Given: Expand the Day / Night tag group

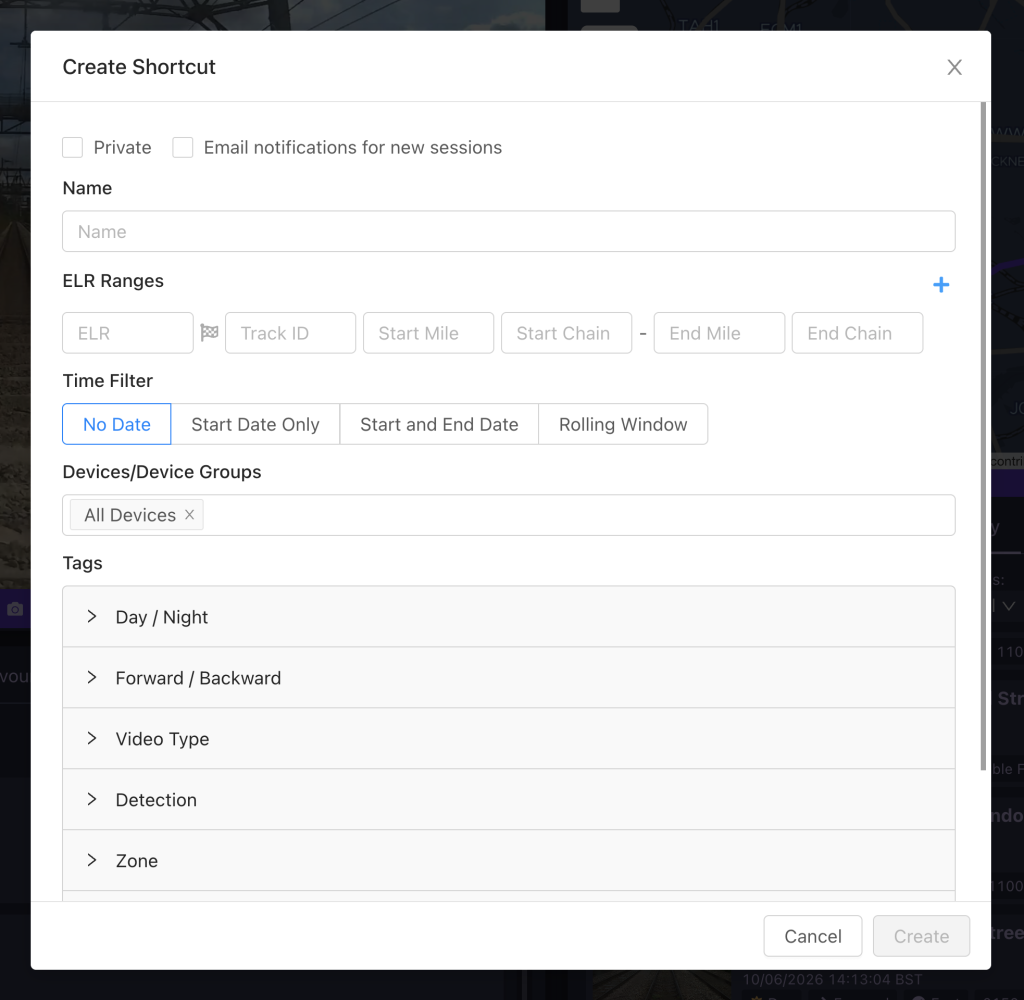Looking at the screenshot, I should point(509,617).
